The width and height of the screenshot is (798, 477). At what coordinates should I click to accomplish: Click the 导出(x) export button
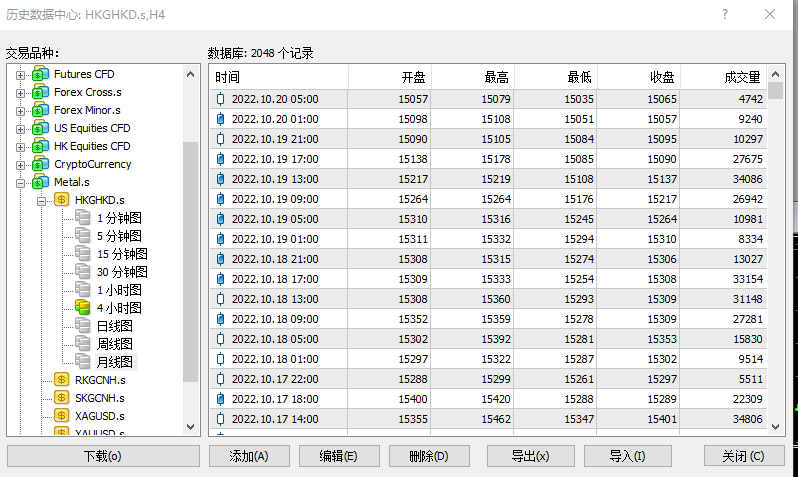click(x=529, y=456)
